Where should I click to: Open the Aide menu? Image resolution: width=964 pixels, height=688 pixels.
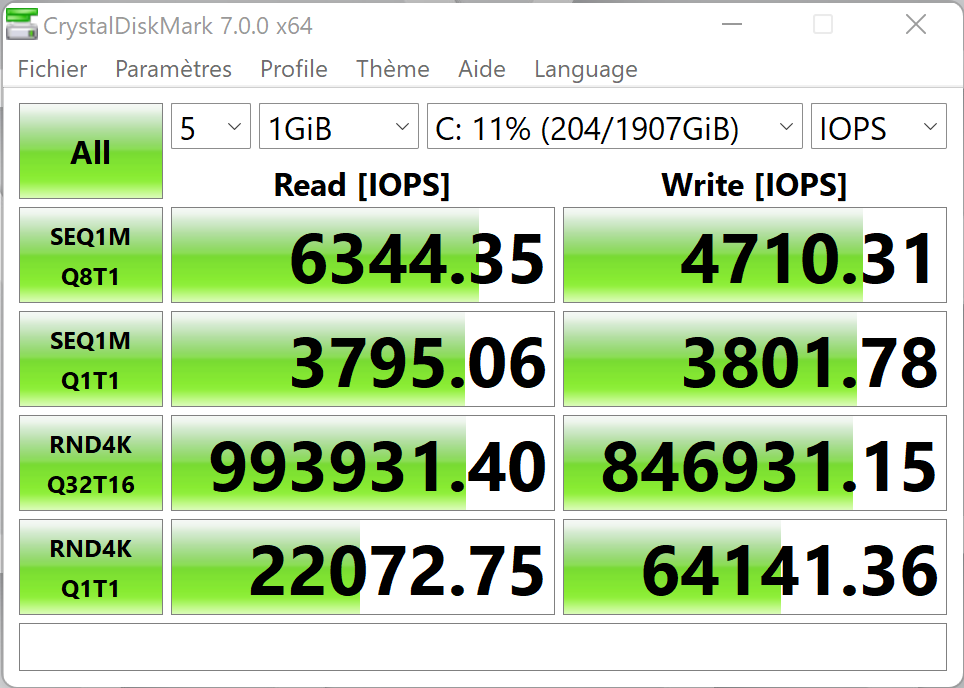coord(482,69)
